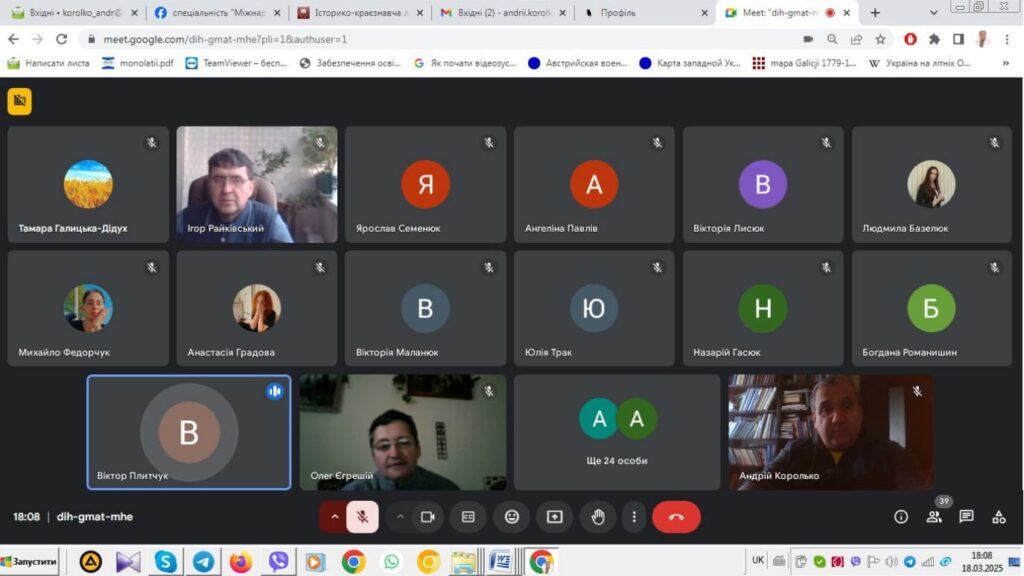Open the chat with everyone panel

point(966,517)
